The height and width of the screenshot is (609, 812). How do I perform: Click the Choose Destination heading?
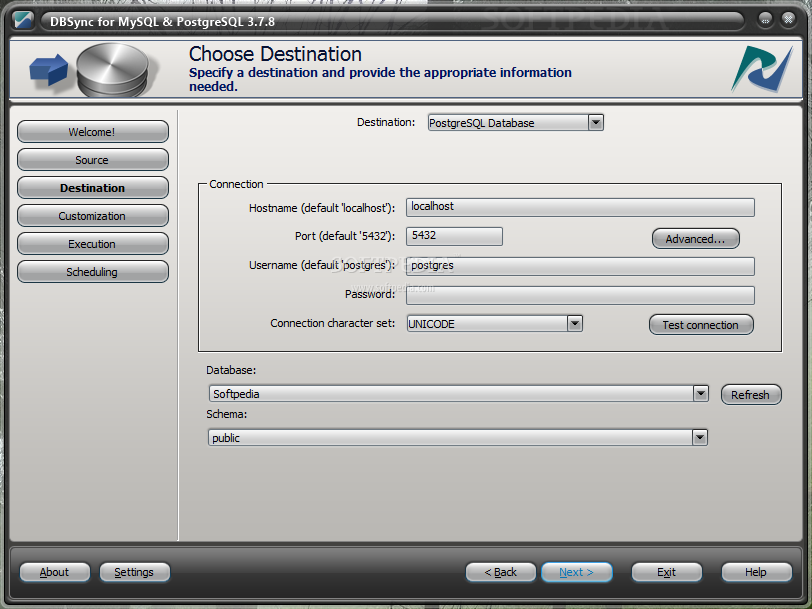[275, 54]
